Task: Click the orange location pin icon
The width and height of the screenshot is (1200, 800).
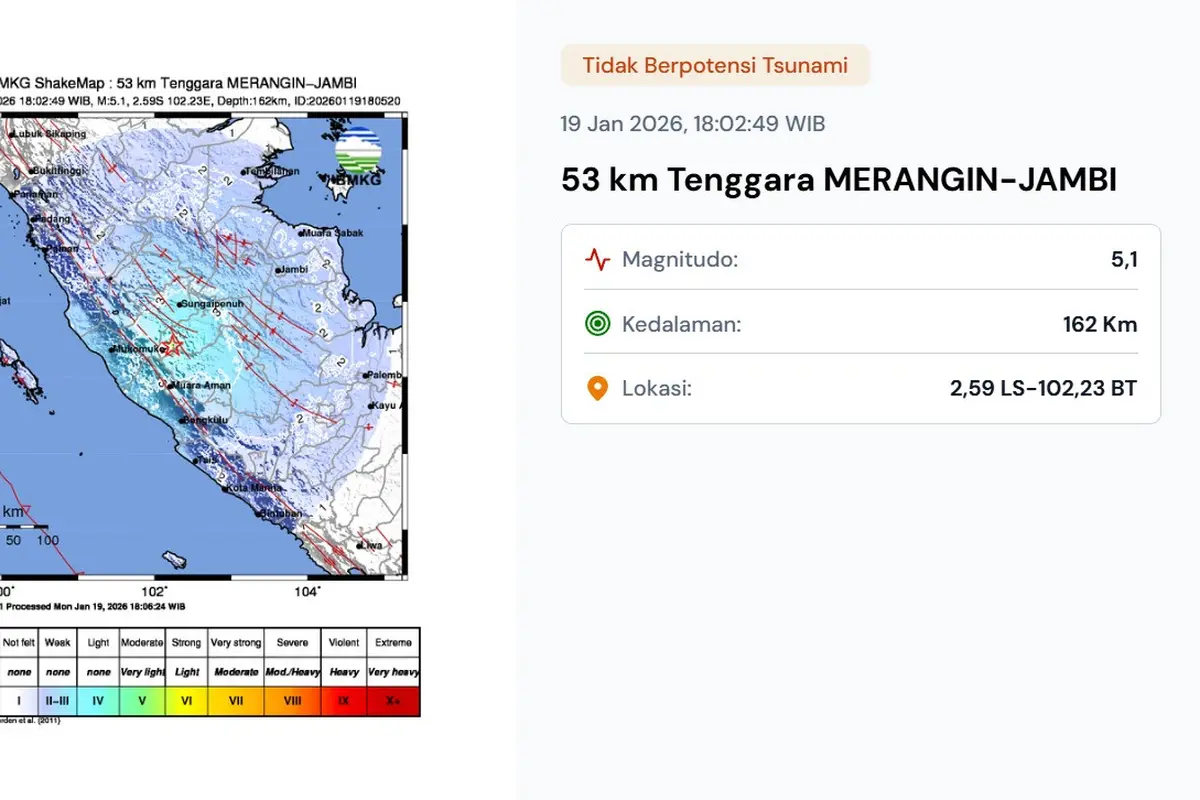Action: click(597, 388)
